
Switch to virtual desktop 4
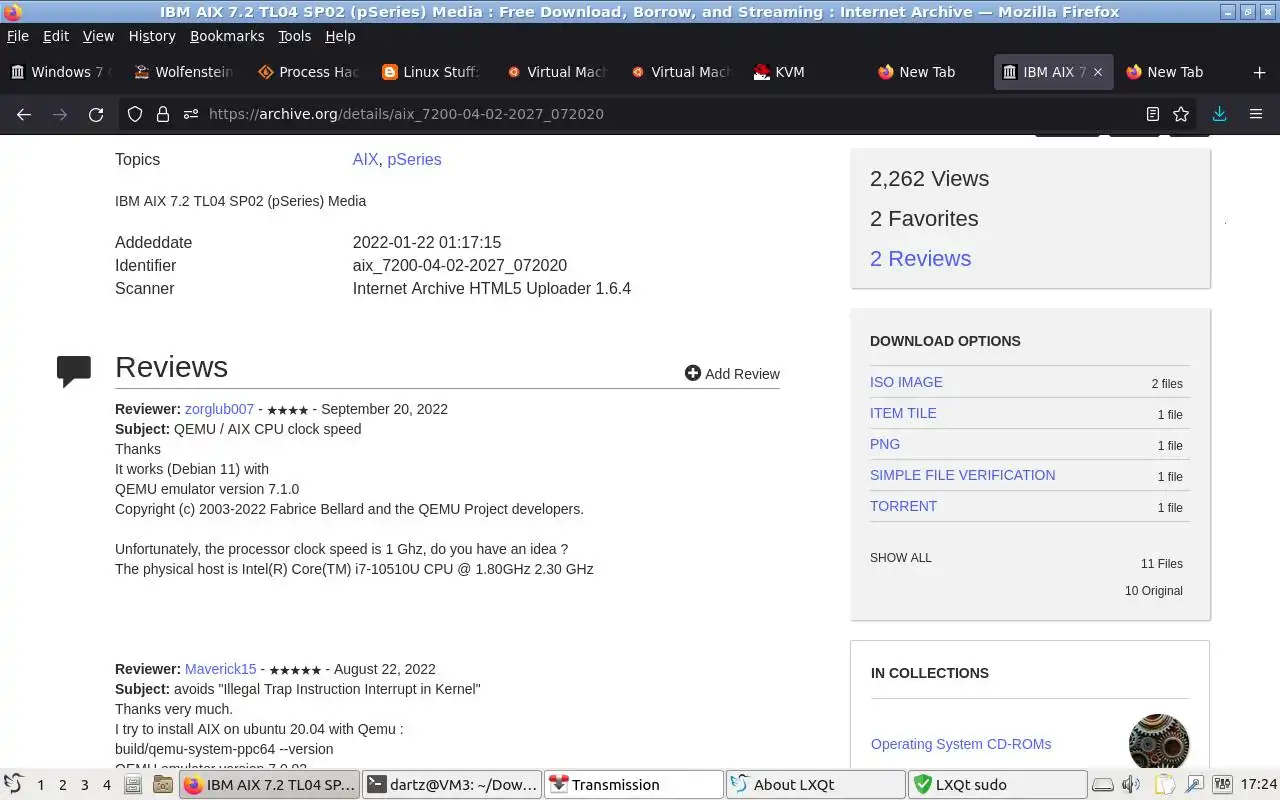click(106, 785)
